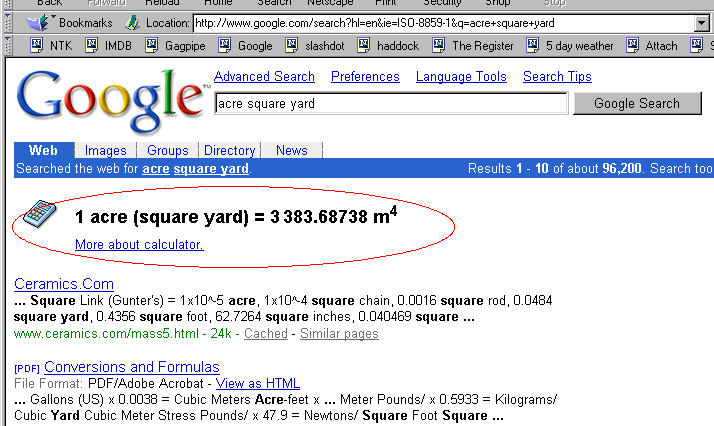Open Conversions and Formulas result

(132, 367)
